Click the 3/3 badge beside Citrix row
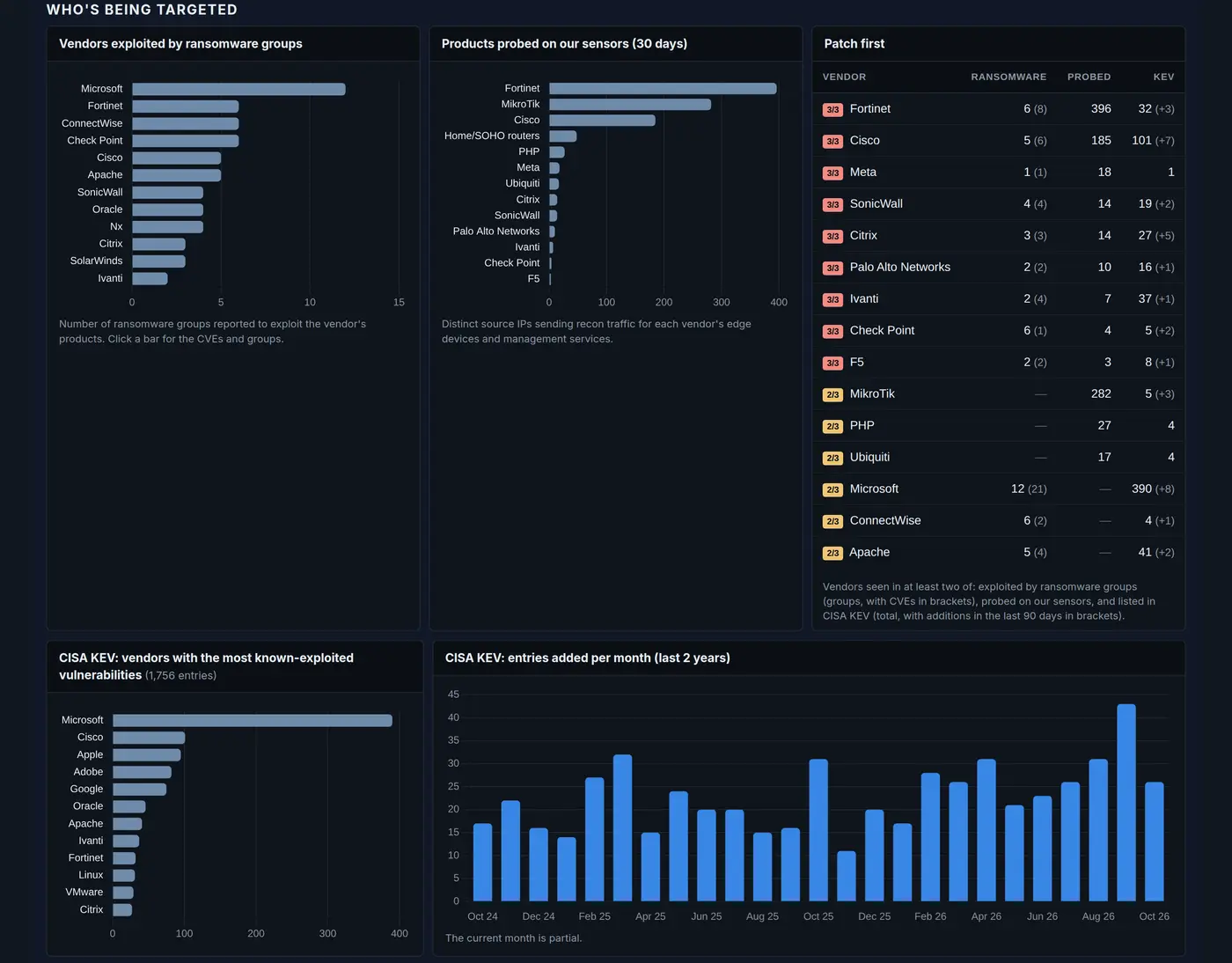Image resolution: width=1232 pixels, height=963 pixels. point(832,236)
